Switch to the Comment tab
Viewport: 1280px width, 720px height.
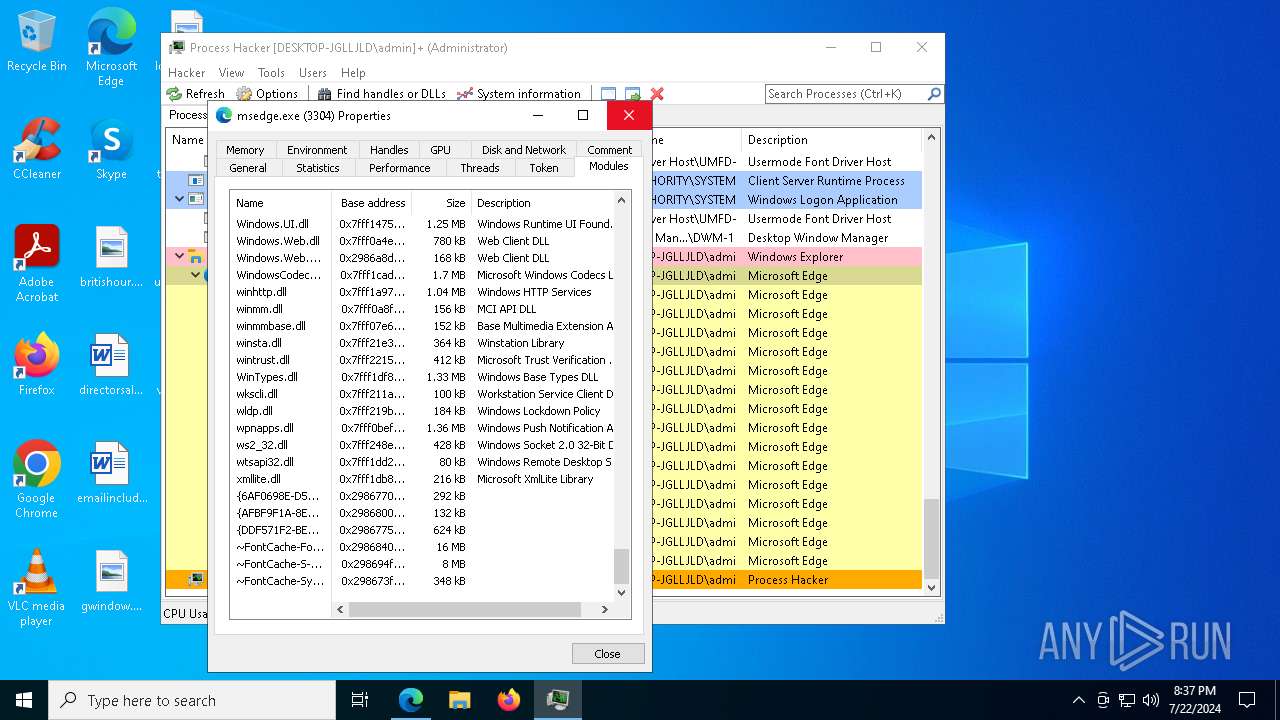click(x=610, y=150)
